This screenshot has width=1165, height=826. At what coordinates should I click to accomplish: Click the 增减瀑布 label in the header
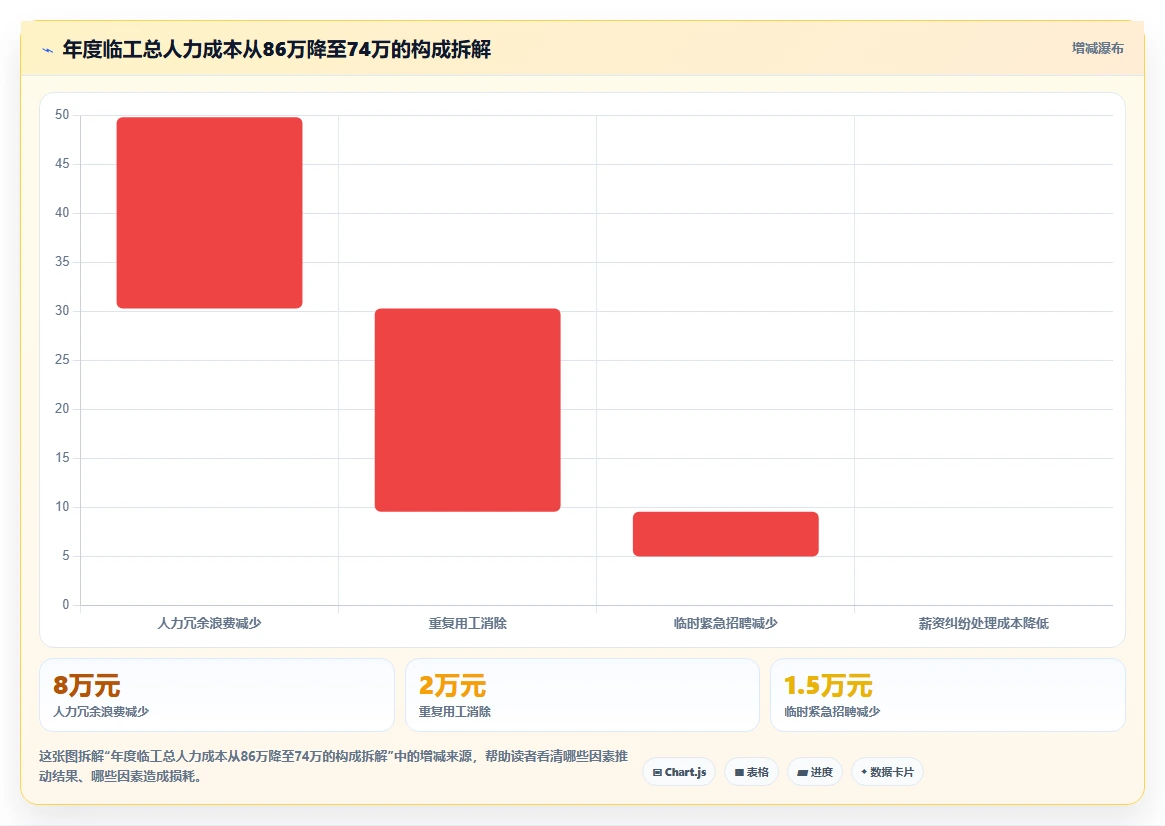pos(1097,48)
